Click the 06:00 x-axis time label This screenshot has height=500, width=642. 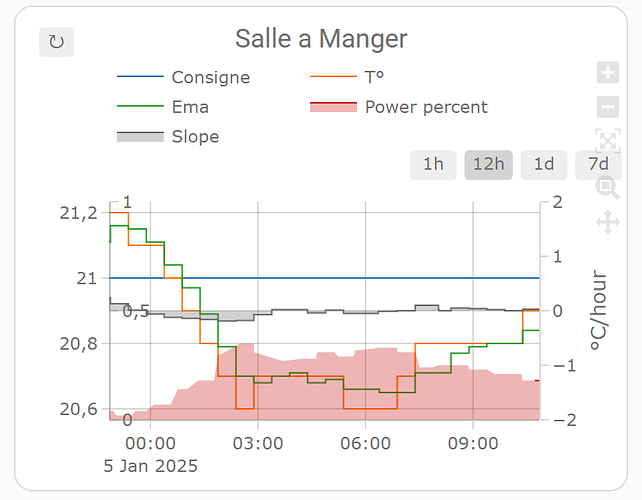click(x=366, y=442)
